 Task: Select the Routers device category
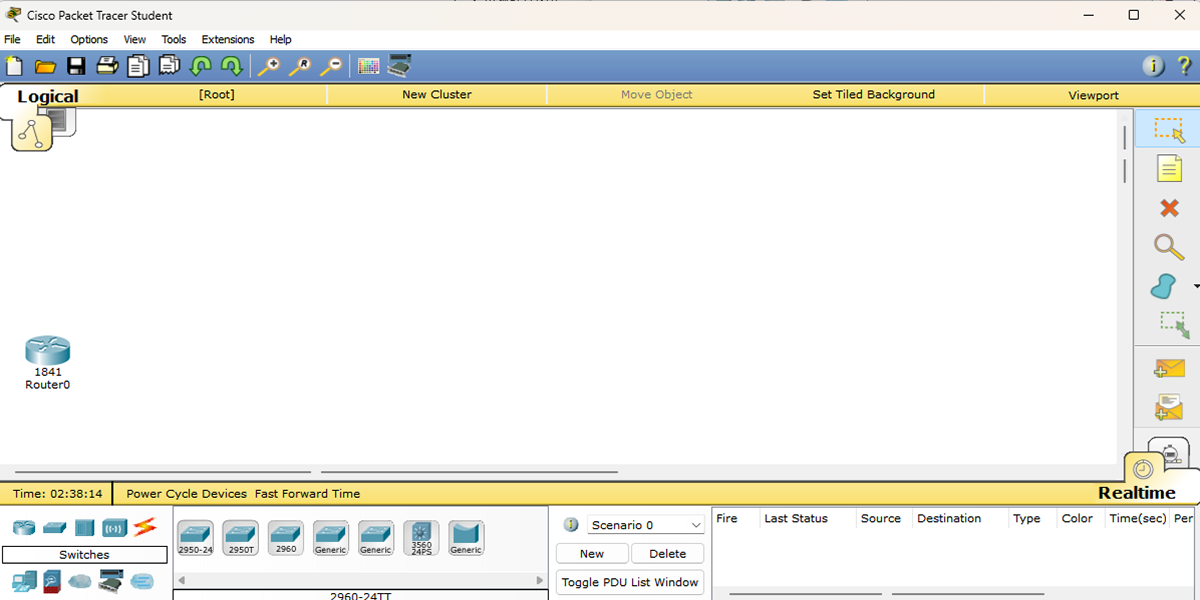23,527
